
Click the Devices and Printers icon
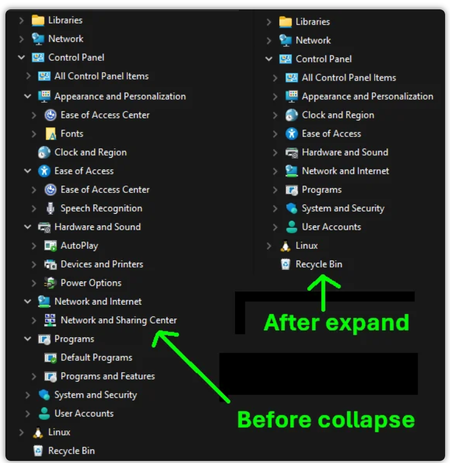[x=50, y=264]
